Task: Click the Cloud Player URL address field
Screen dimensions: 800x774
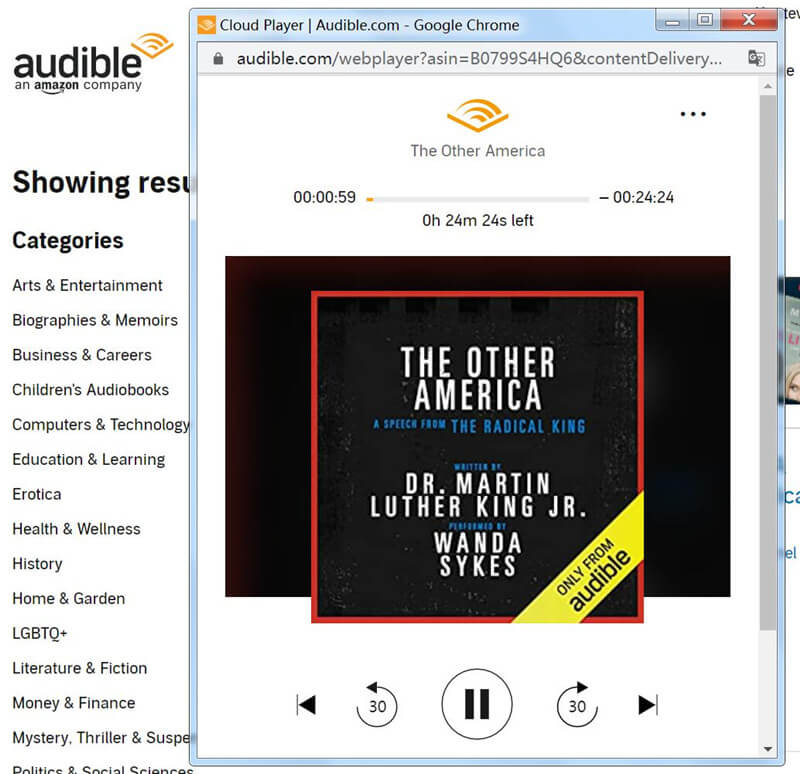Action: 479,59
